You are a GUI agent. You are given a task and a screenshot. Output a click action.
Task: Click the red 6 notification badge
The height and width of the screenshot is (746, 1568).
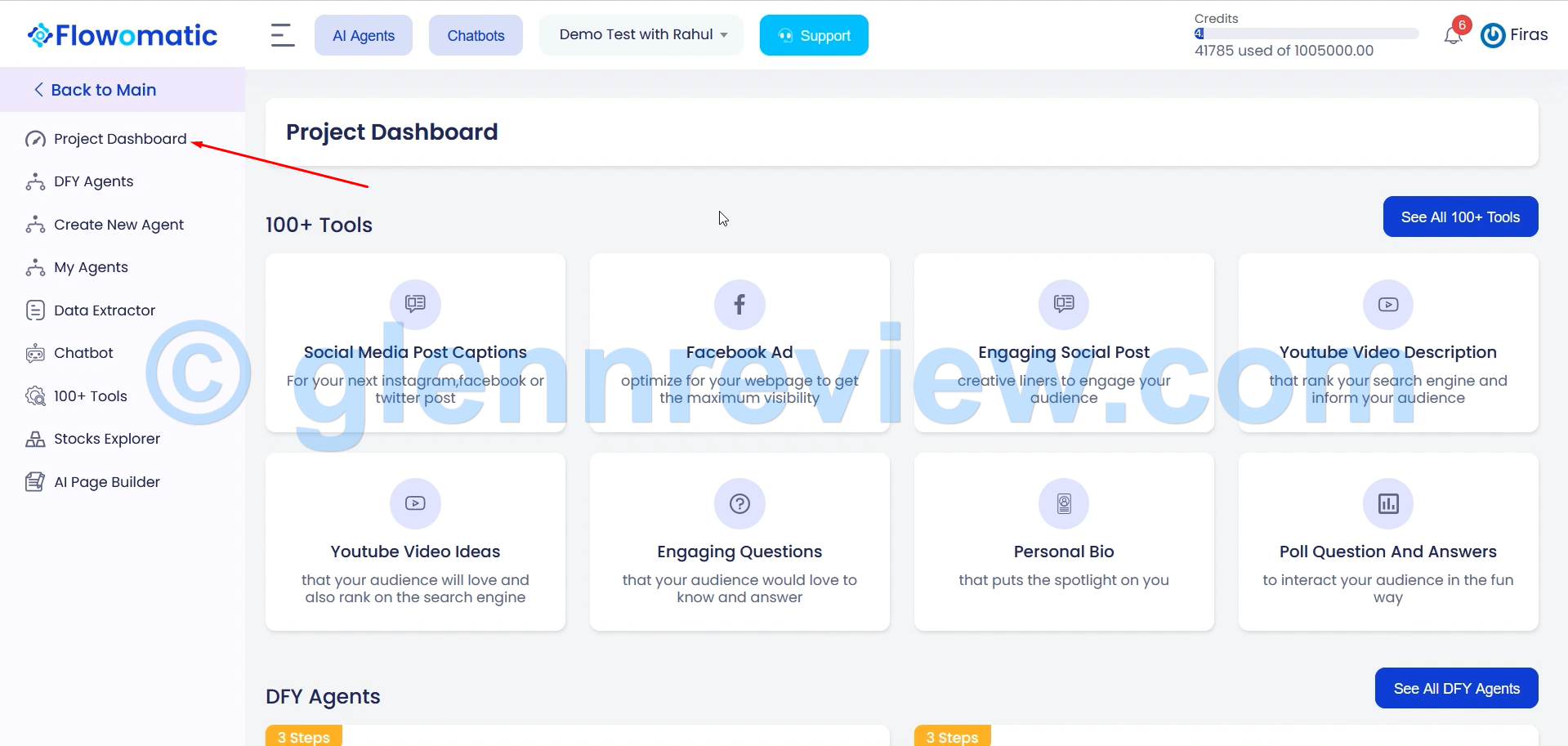click(1462, 25)
